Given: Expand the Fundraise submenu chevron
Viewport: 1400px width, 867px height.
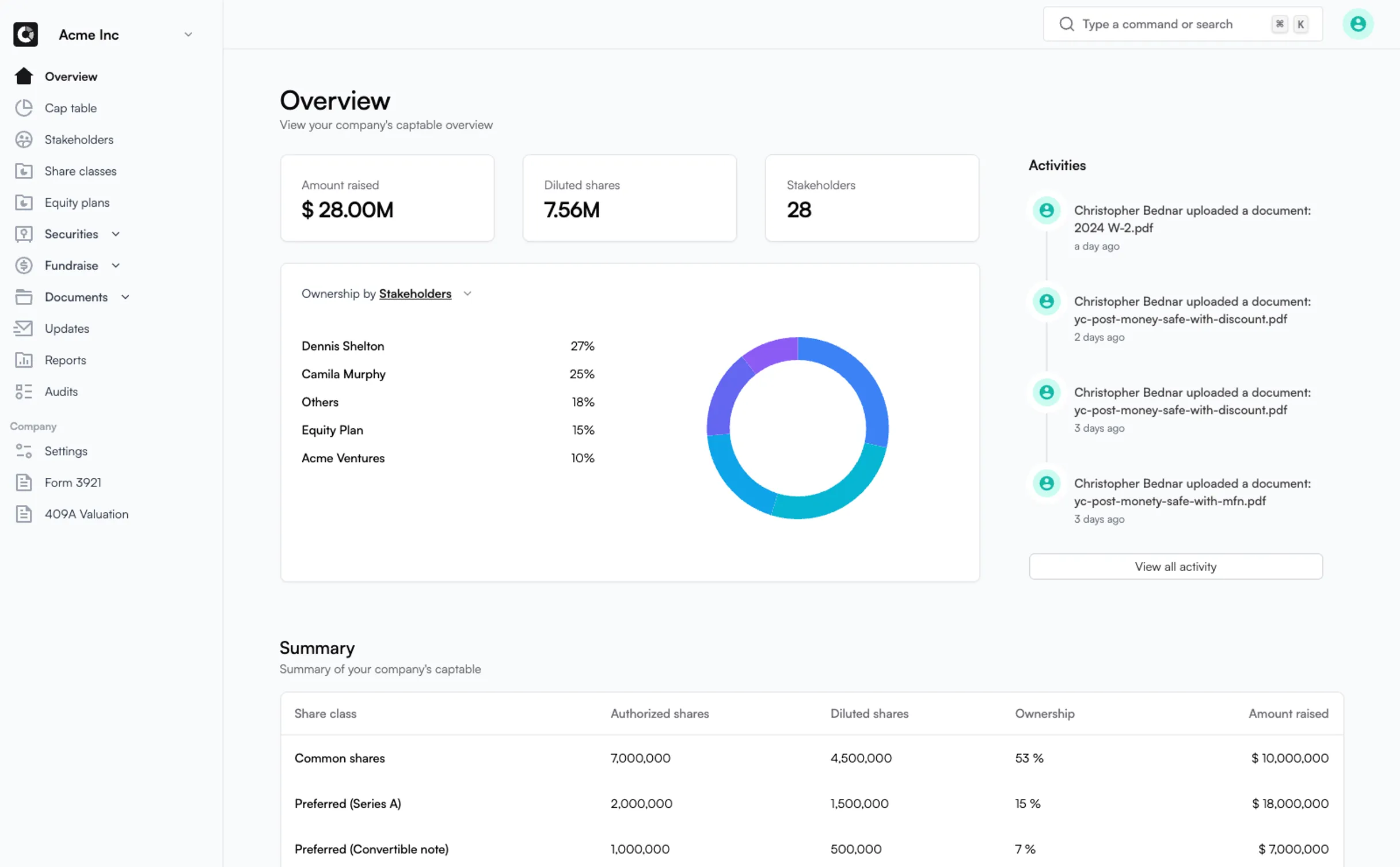Looking at the screenshot, I should coord(116,265).
